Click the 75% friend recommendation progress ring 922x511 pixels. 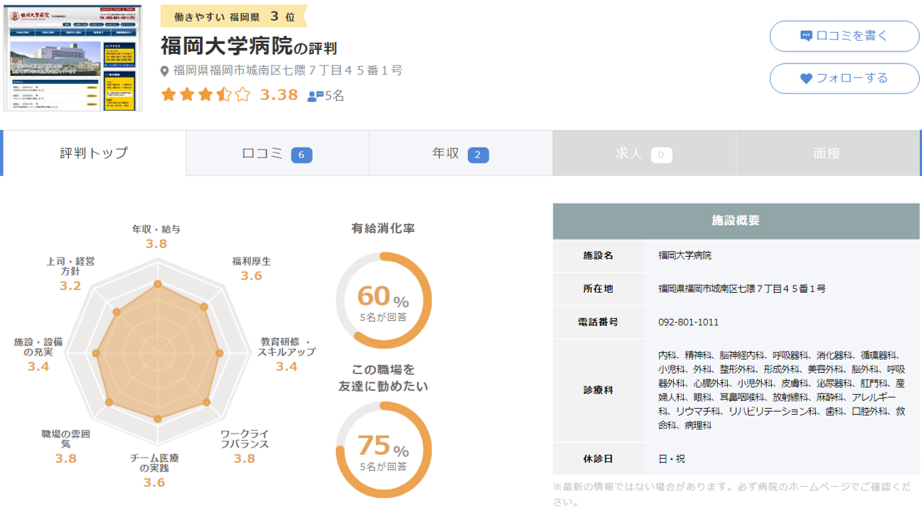tap(384, 450)
